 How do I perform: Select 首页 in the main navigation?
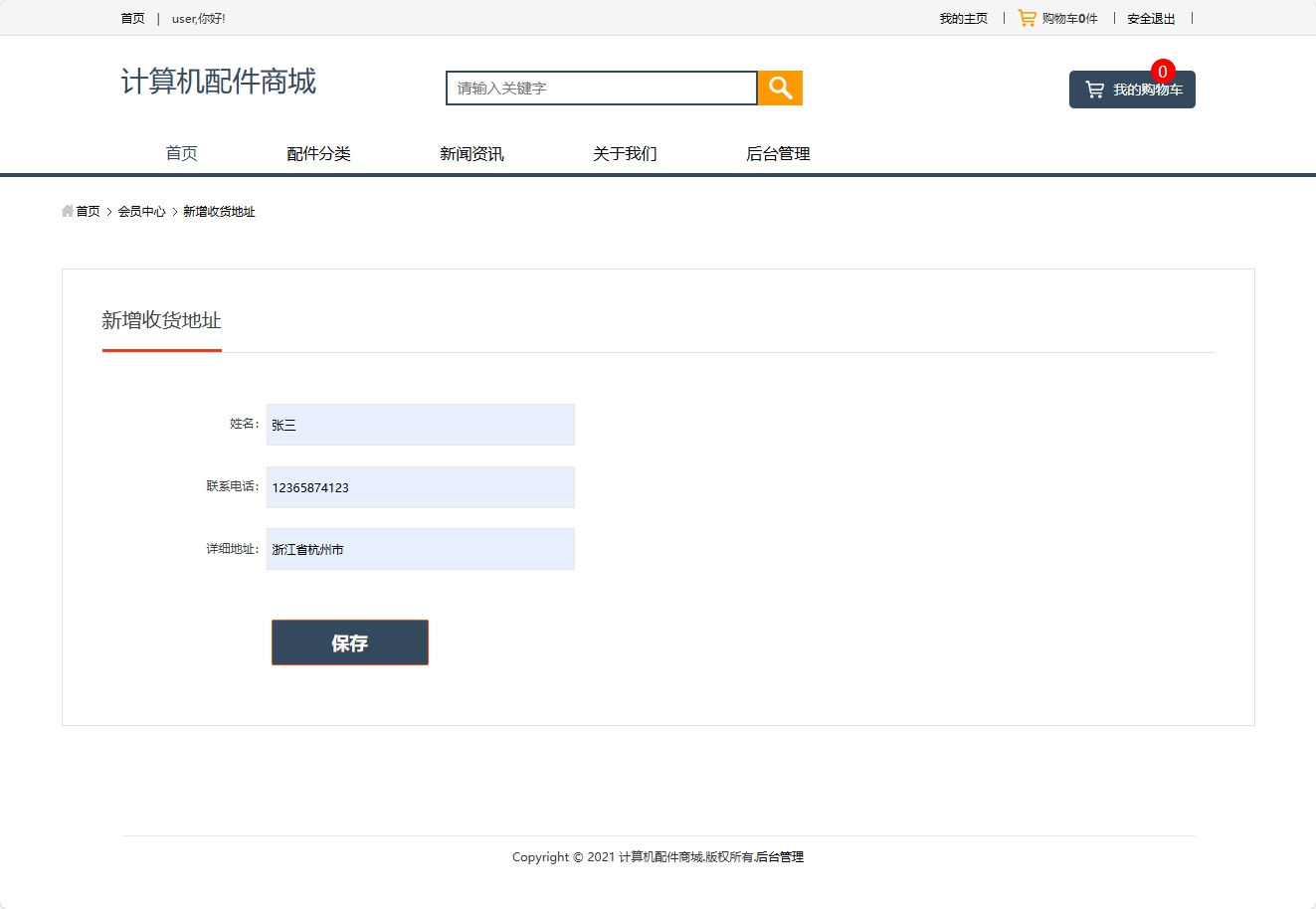coord(181,153)
